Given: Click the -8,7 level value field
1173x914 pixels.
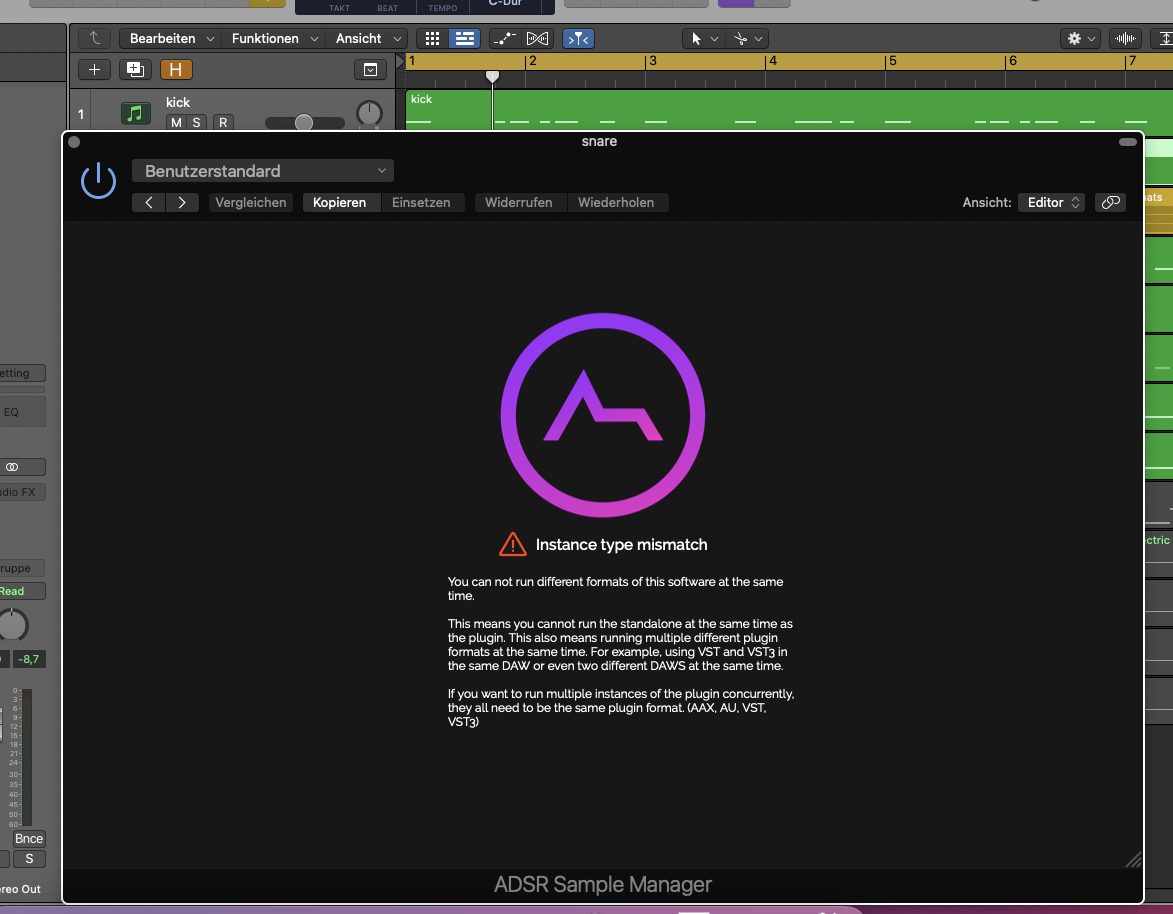Looking at the screenshot, I should tap(29, 659).
